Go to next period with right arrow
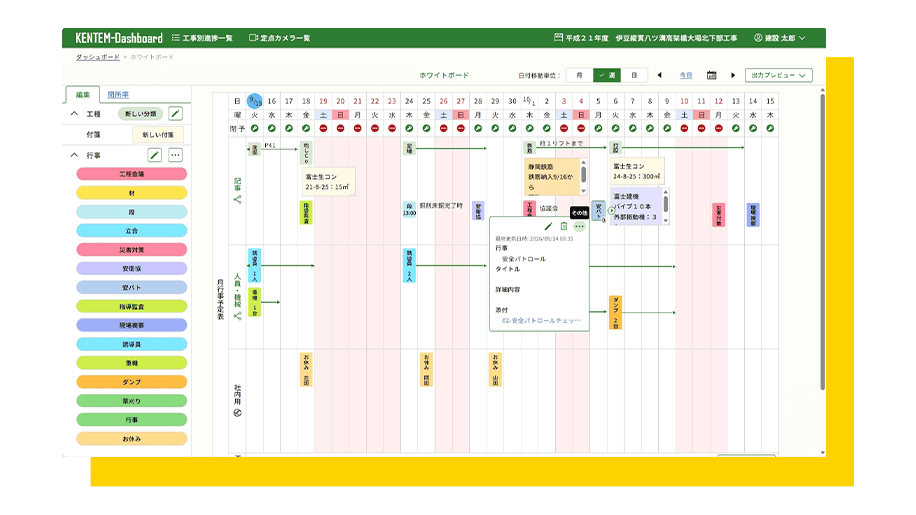 click(x=733, y=75)
